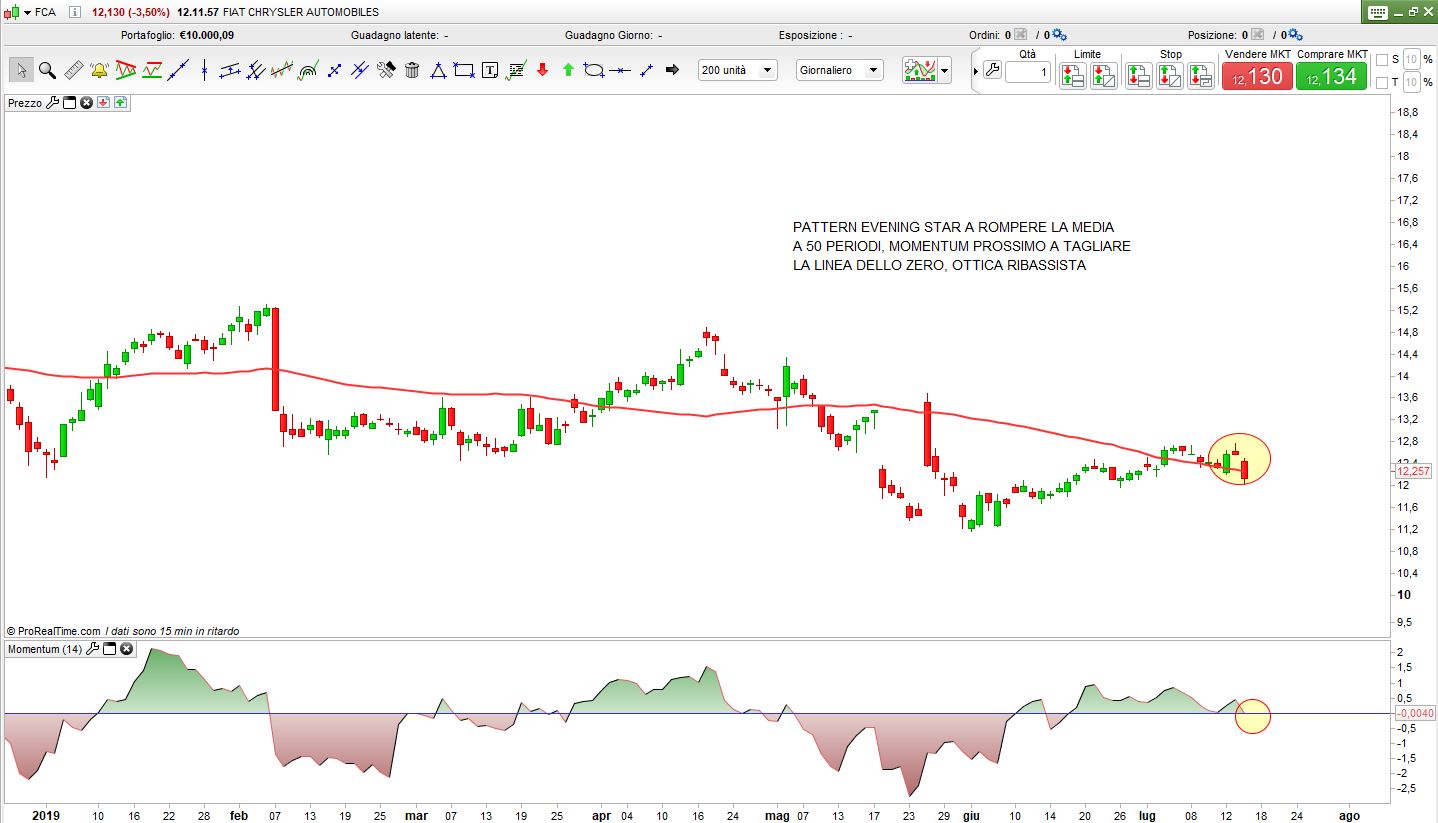The image size is (1438, 823).
Task: Select the text annotation tool
Action: coord(490,70)
